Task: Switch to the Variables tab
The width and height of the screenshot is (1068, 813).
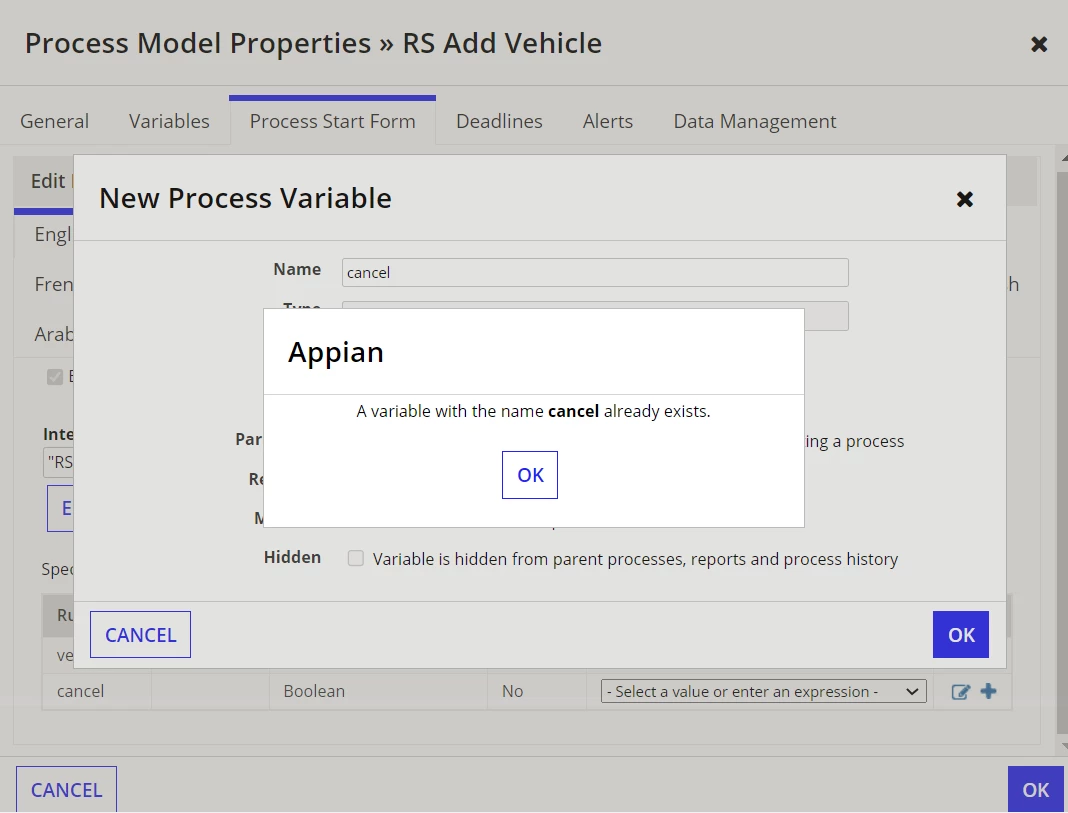Action: click(169, 121)
